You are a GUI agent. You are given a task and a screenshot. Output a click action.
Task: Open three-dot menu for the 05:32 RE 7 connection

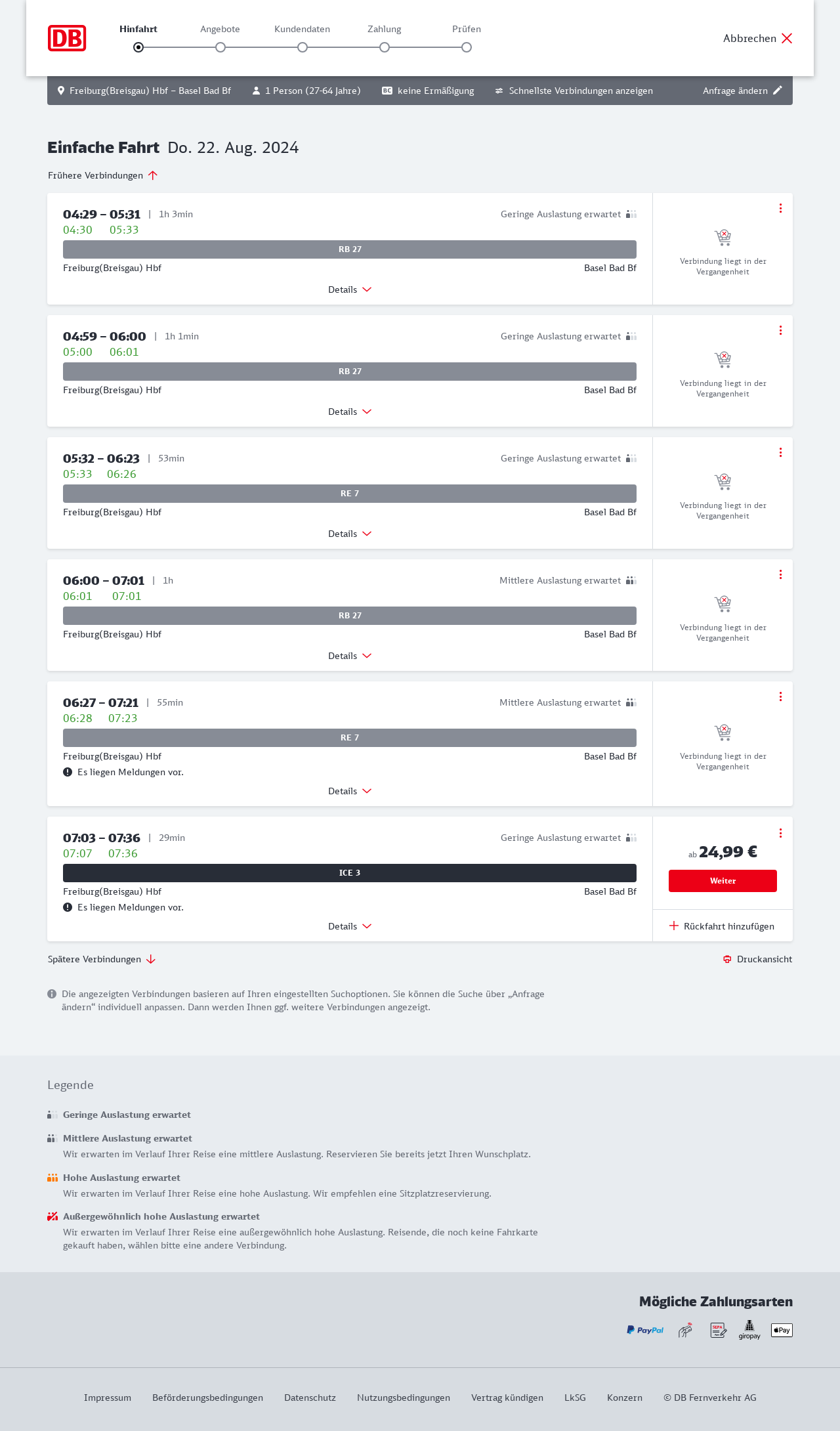click(780, 452)
